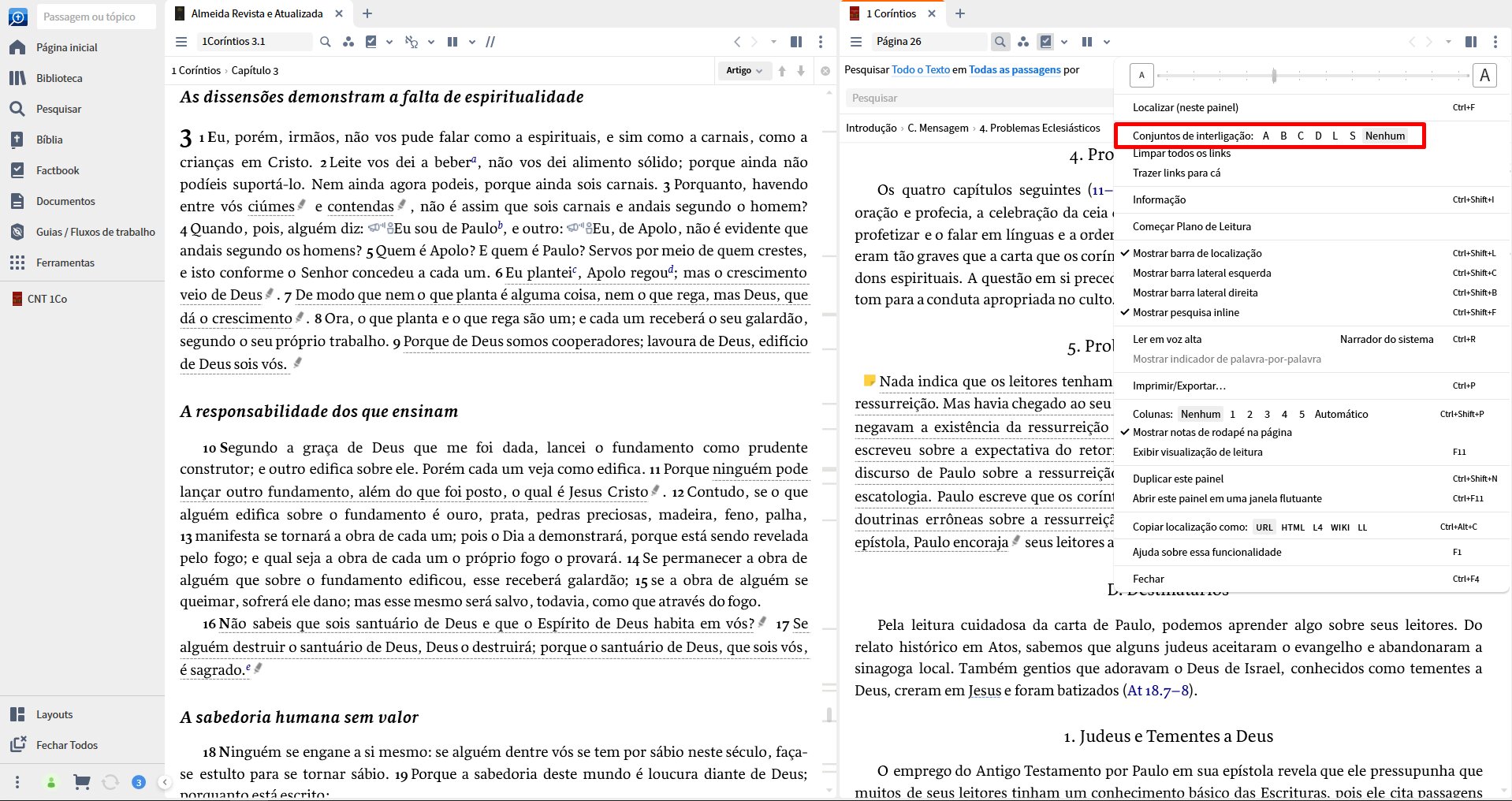
Task: Click the text size slider handle
Action: 1274,76
